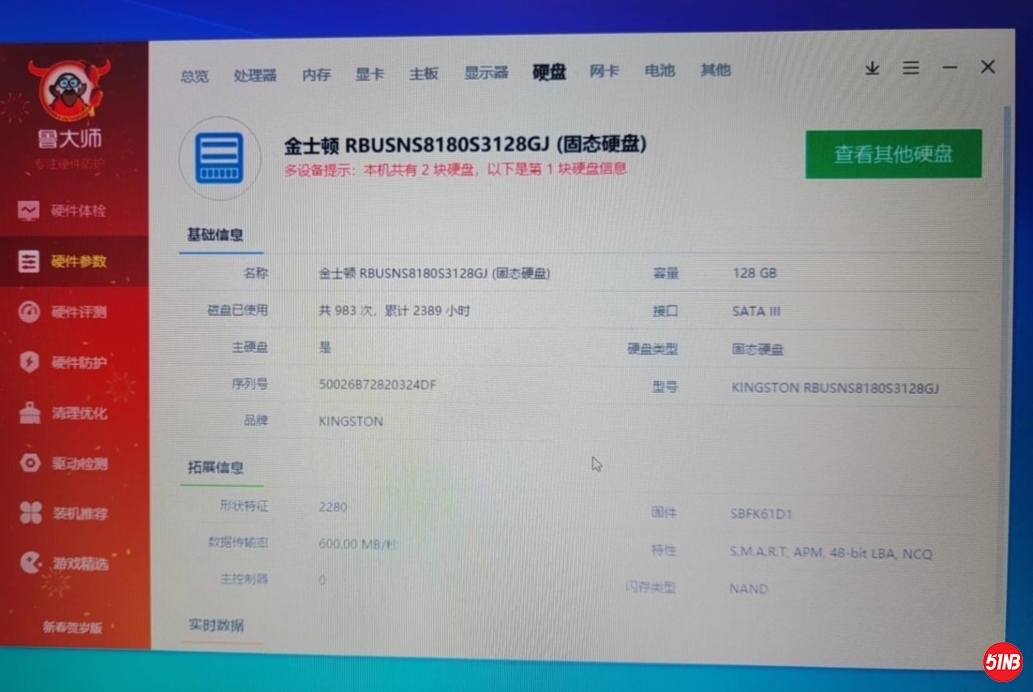Click the 硬件体检 icon in sidebar

pyautogui.click(x=29, y=211)
